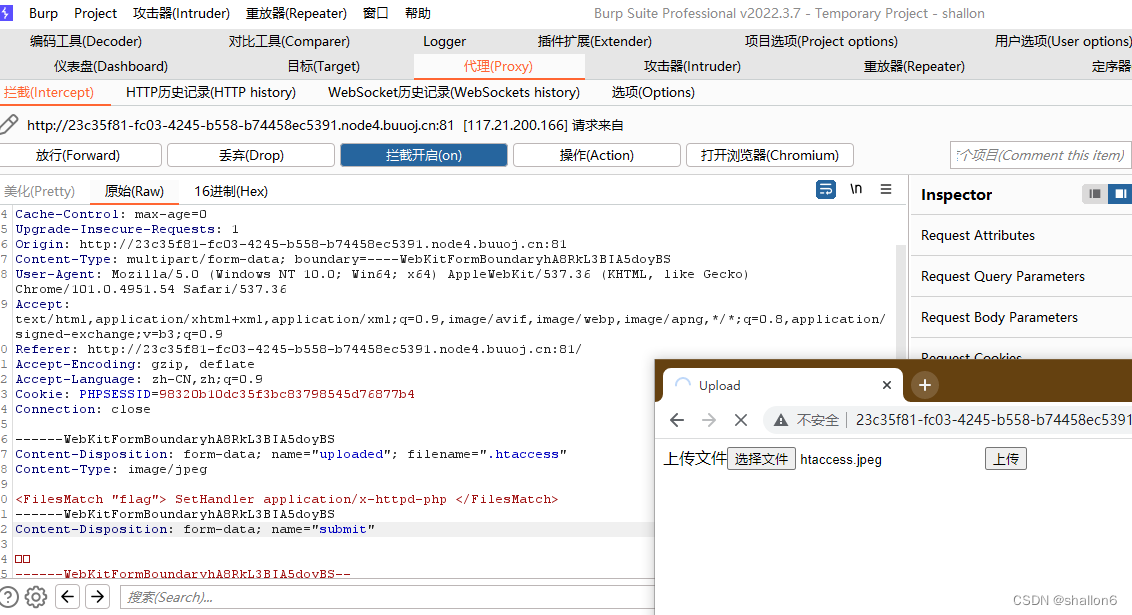The image size is (1132, 615).
Task: Open the 窗口 menu
Action: (375, 13)
